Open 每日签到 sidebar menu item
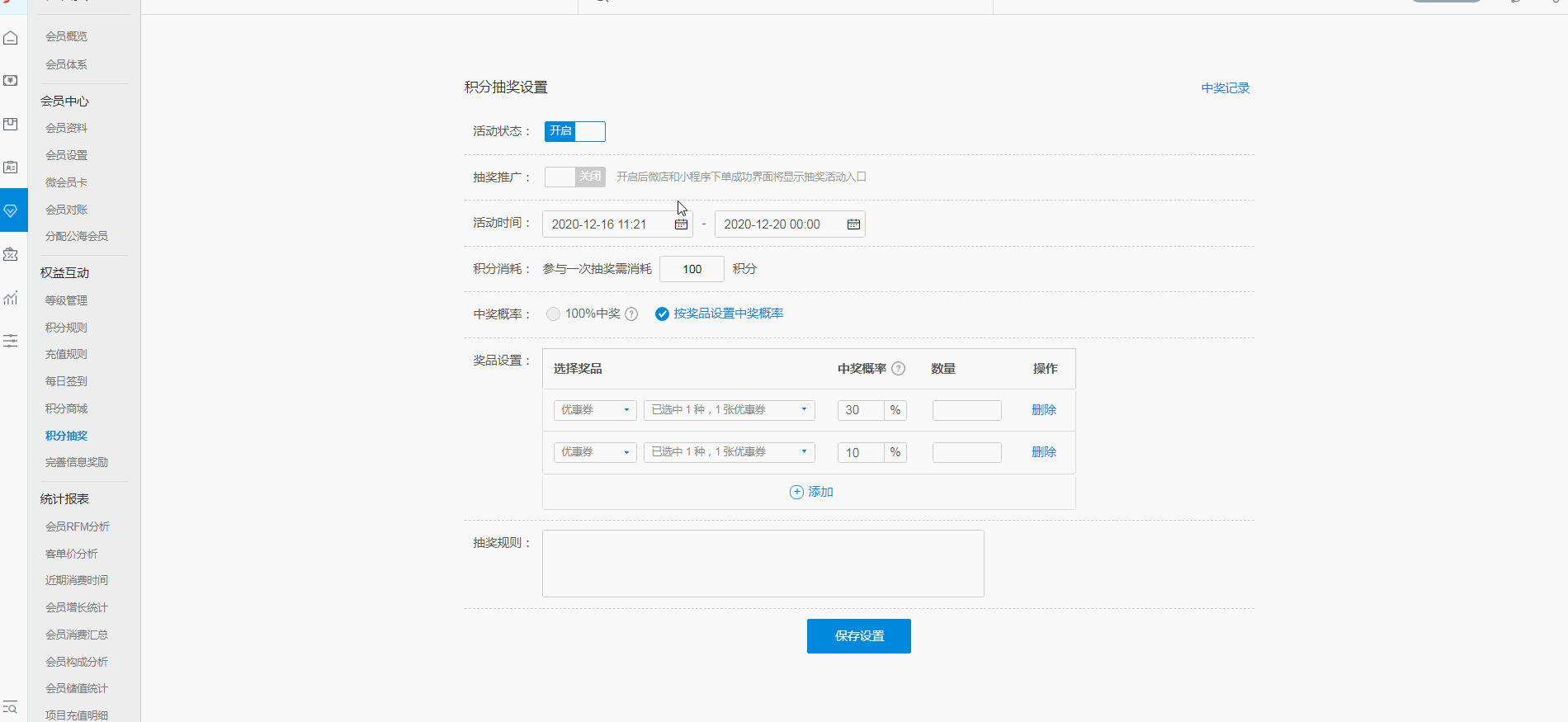Image resolution: width=1568 pixels, height=722 pixels. (x=66, y=381)
